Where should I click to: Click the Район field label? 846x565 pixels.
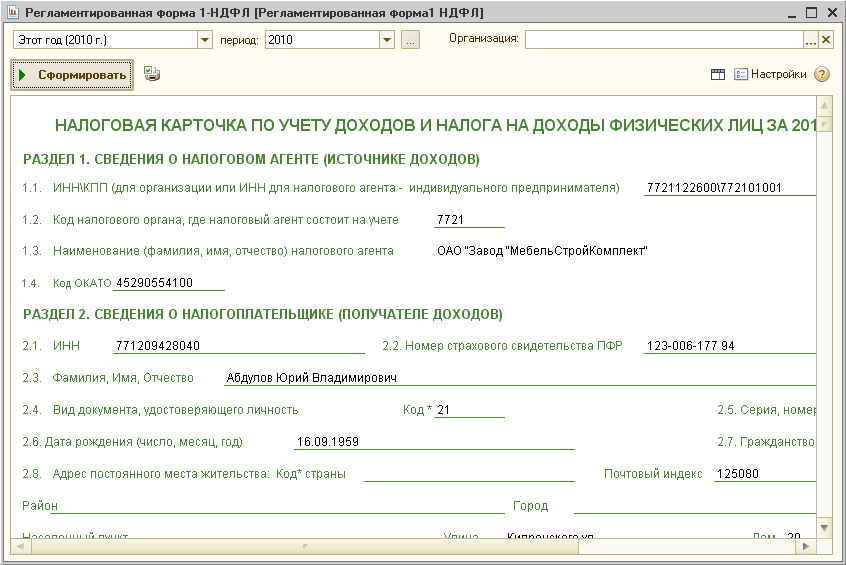pos(39,506)
